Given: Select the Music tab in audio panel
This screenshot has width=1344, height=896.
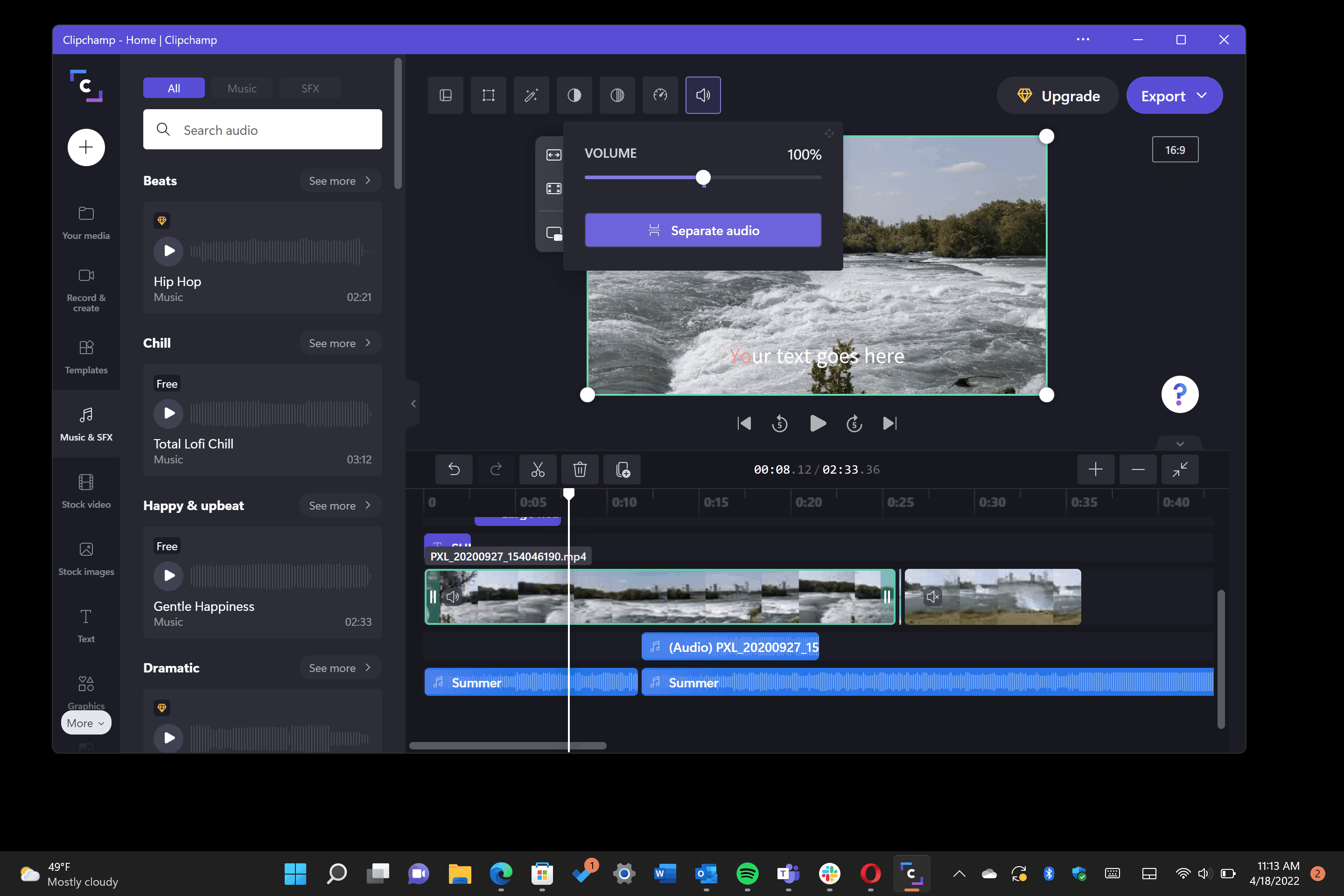Looking at the screenshot, I should point(242,88).
